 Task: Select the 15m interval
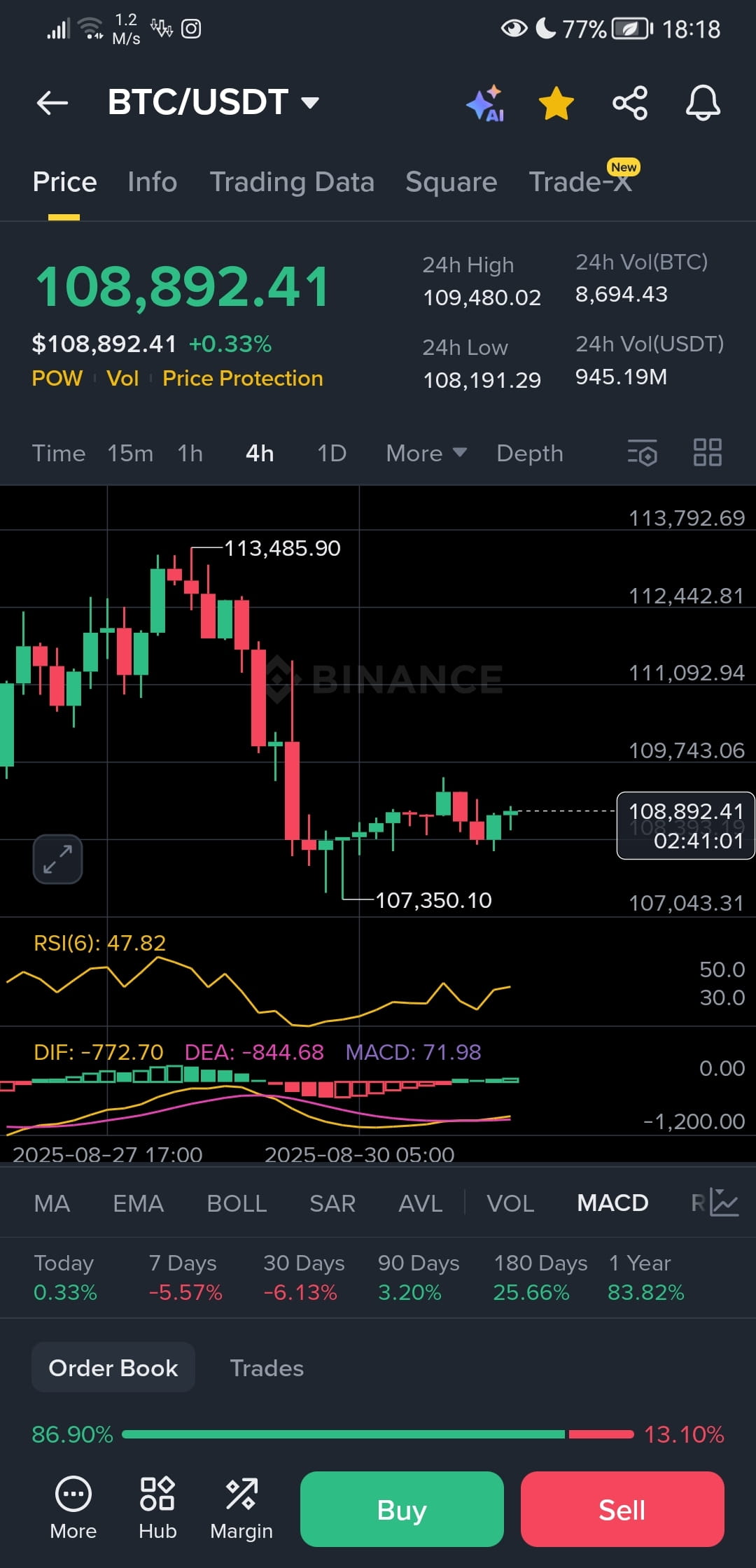pyautogui.click(x=130, y=454)
